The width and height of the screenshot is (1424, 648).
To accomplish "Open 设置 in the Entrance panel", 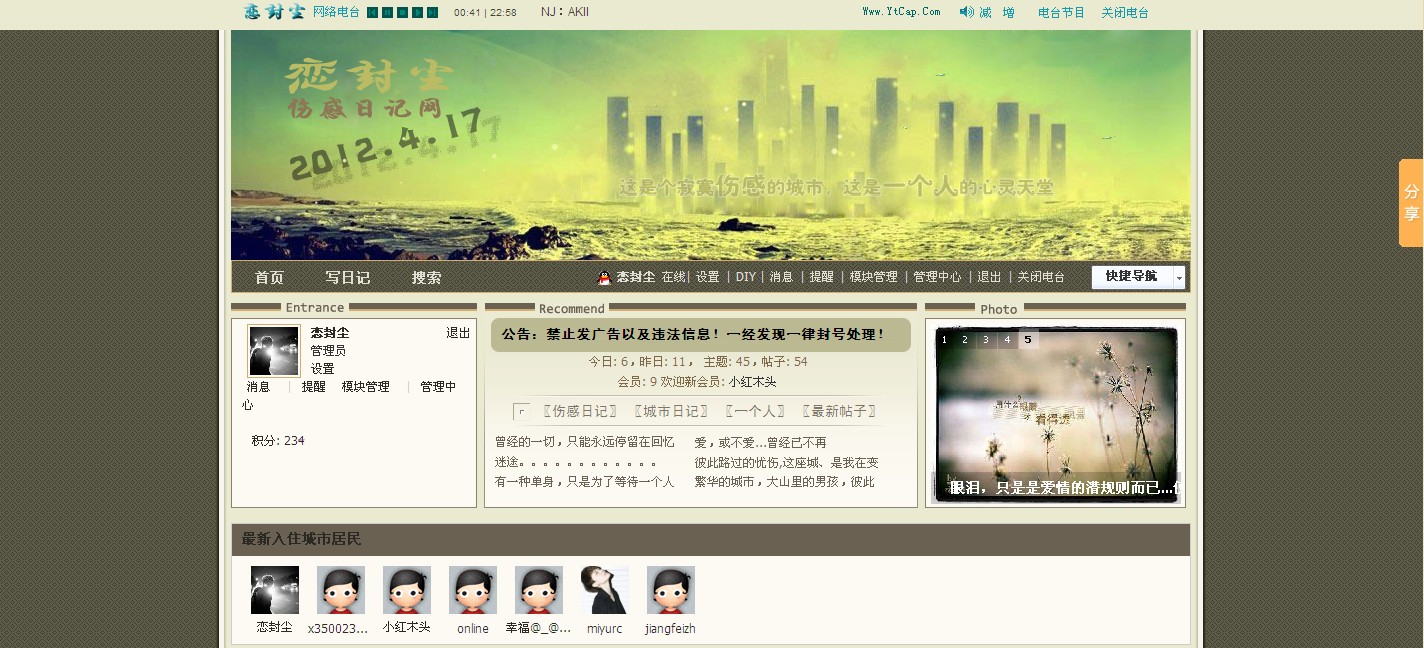I will click(x=322, y=369).
